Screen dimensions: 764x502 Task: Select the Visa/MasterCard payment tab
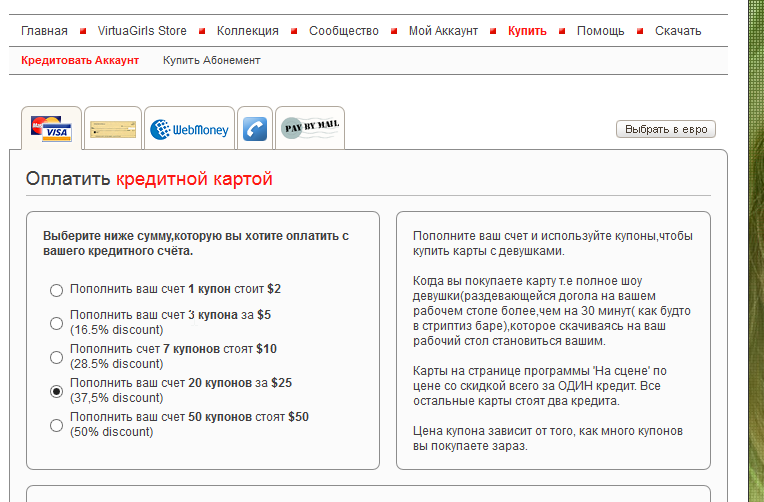pyautogui.click(x=51, y=128)
